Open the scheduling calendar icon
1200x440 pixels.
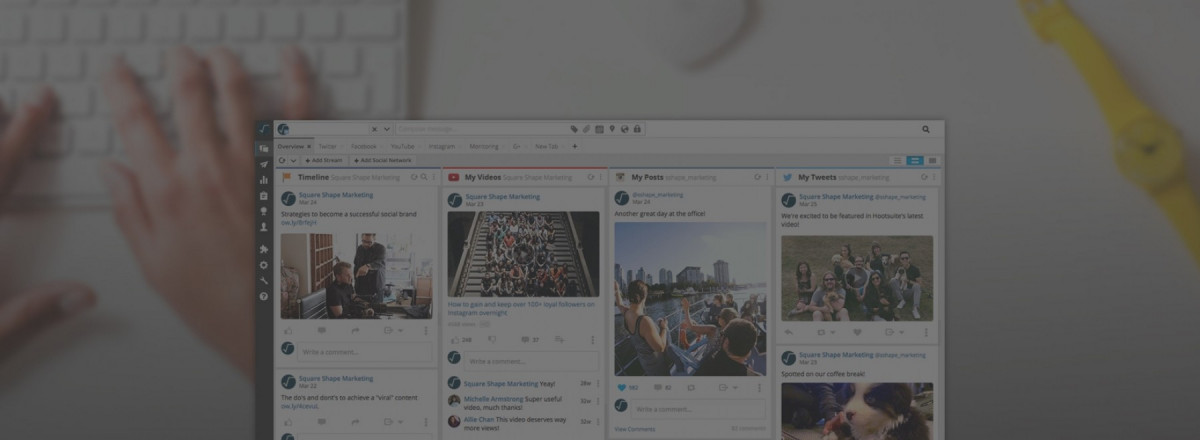tap(599, 129)
